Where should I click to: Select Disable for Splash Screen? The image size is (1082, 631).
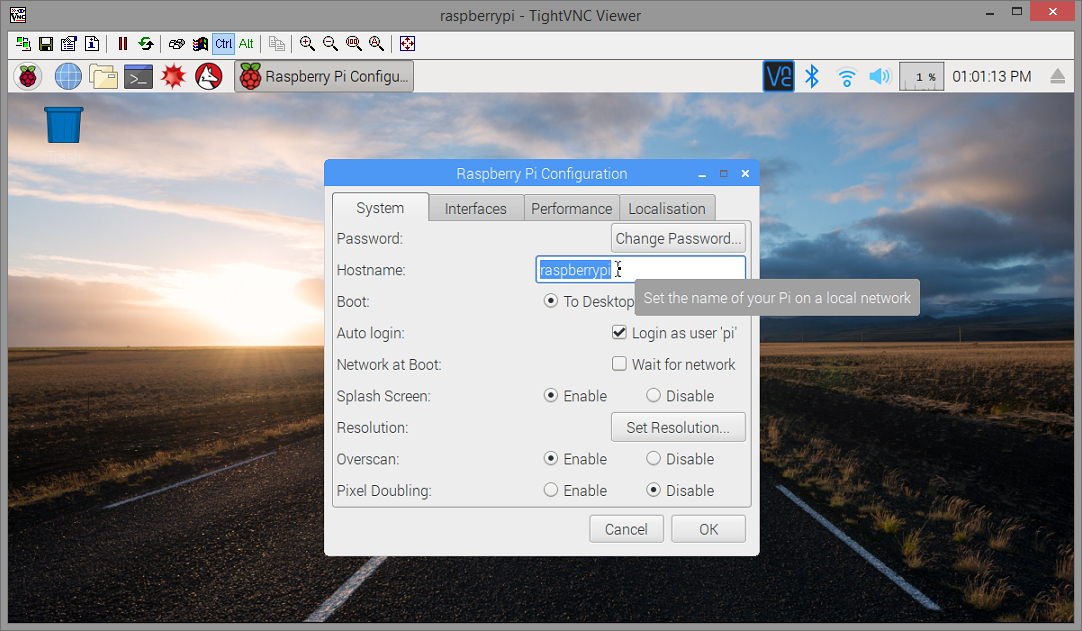(653, 396)
